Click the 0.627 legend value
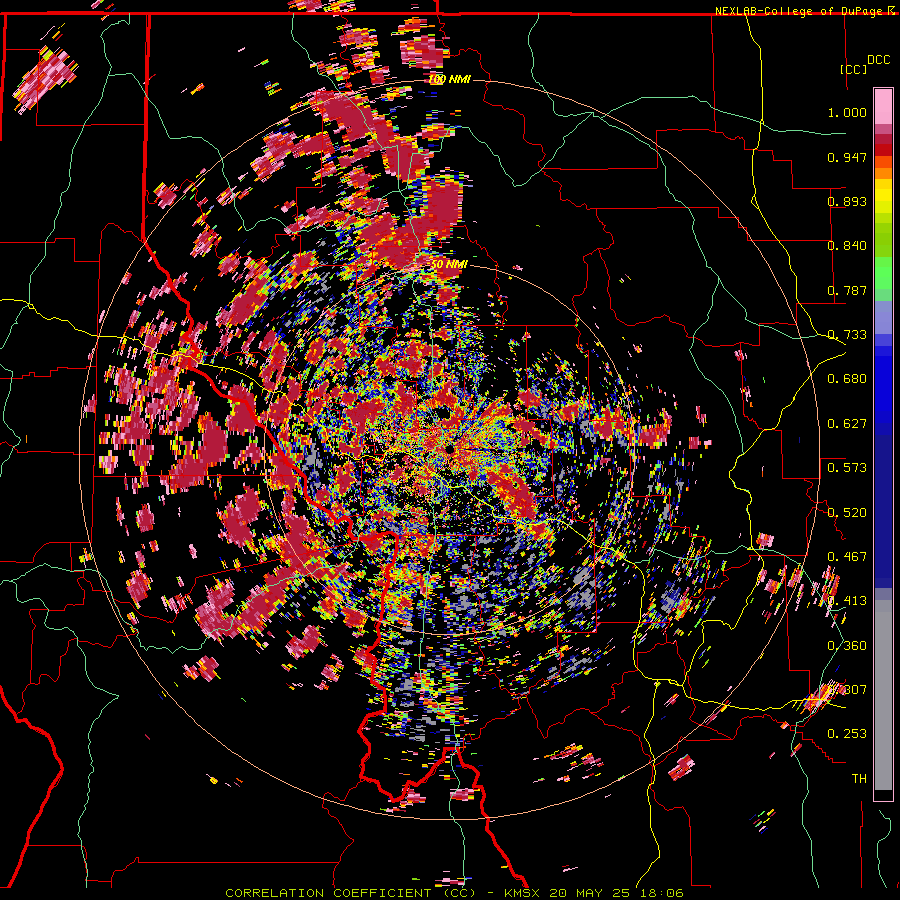Image resolution: width=900 pixels, height=900 pixels. click(847, 424)
